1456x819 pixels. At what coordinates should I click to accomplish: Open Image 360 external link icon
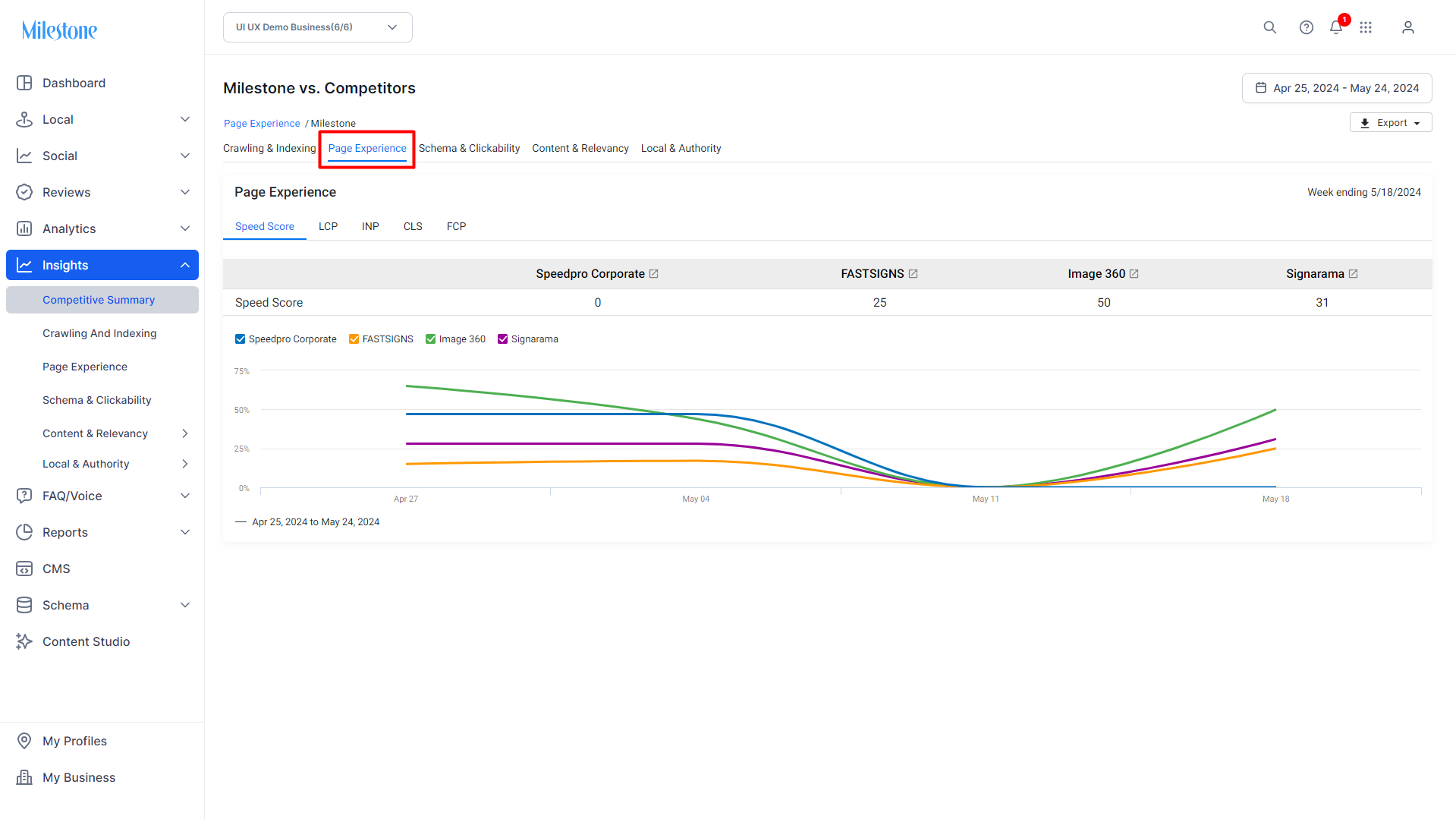click(x=1134, y=274)
